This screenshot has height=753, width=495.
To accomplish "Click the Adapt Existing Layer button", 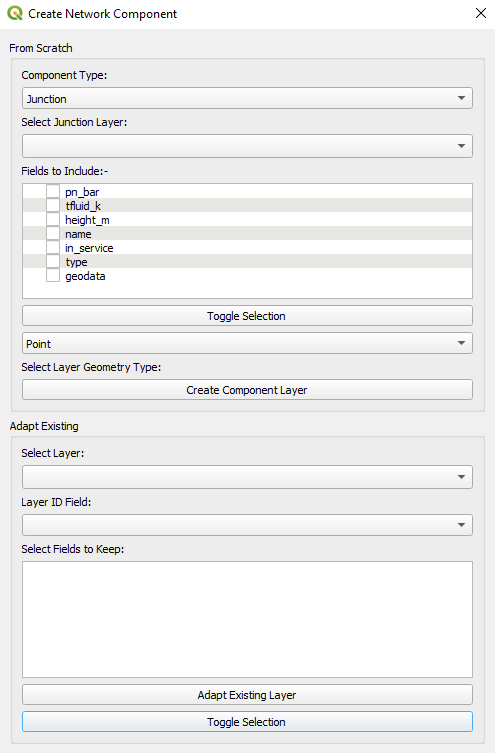I will [247, 695].
